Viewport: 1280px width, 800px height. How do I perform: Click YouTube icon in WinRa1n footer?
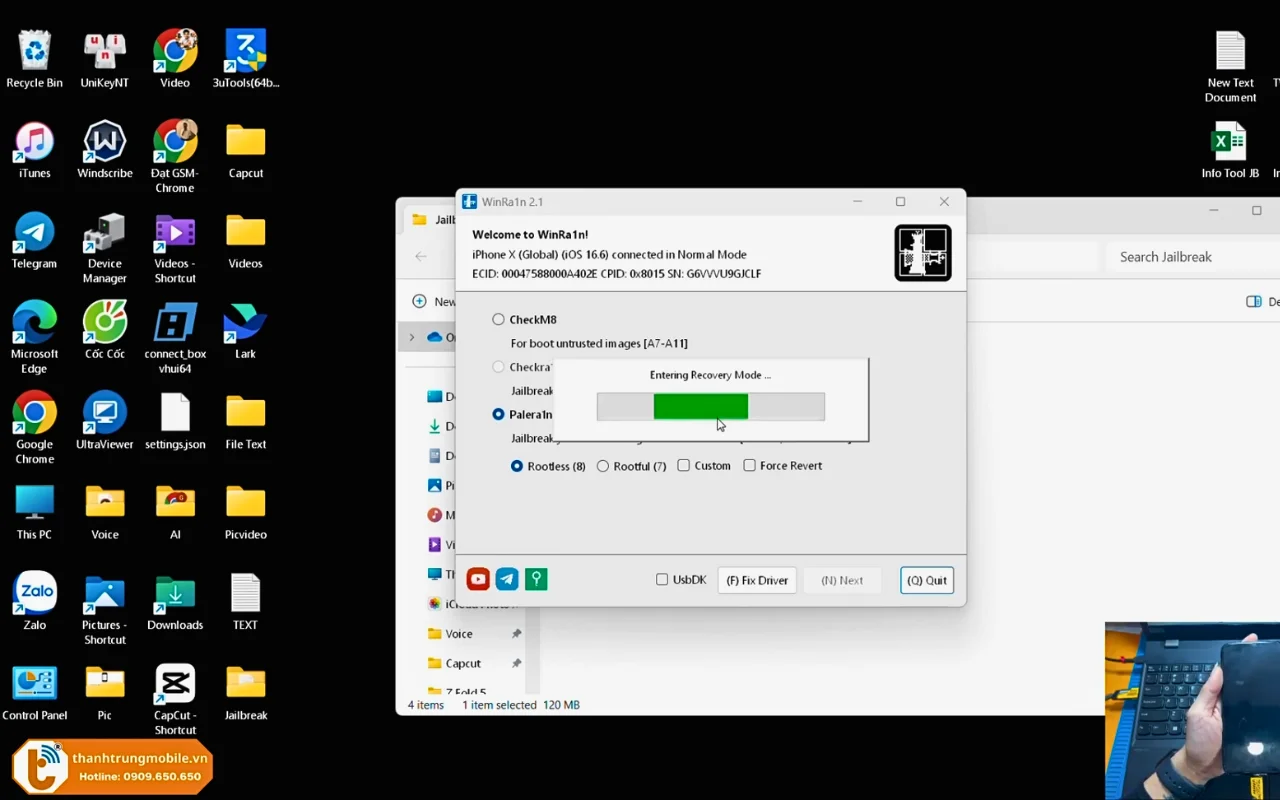tap(478, 579)
